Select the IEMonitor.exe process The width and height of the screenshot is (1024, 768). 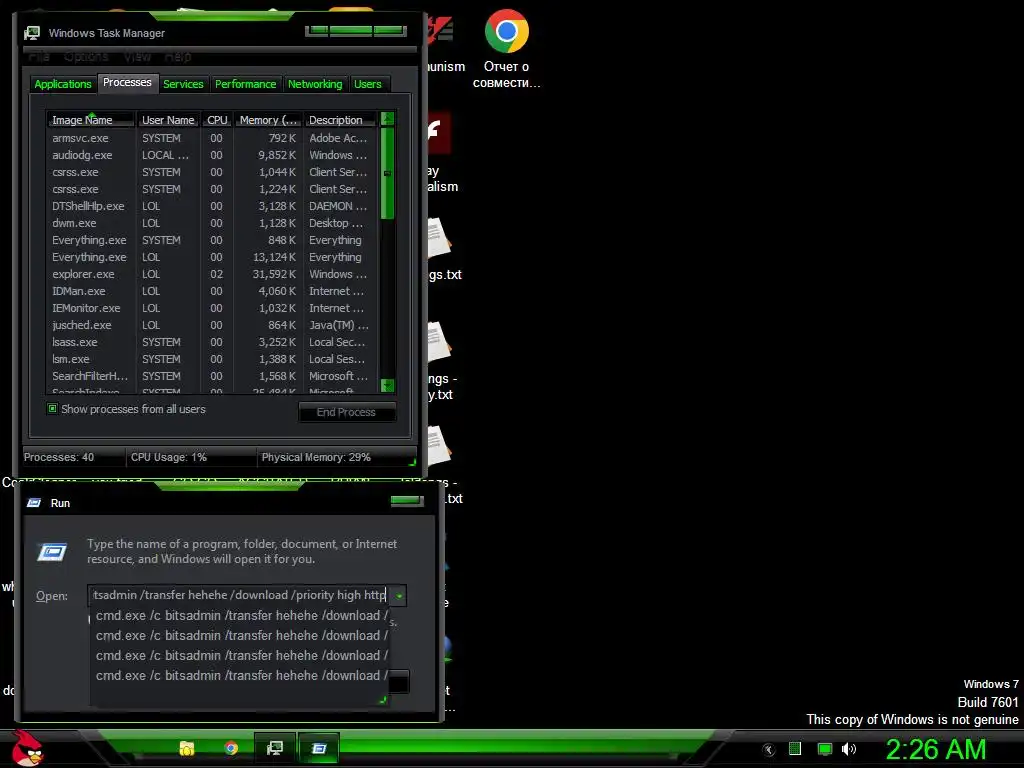click(x=212, y=308)
